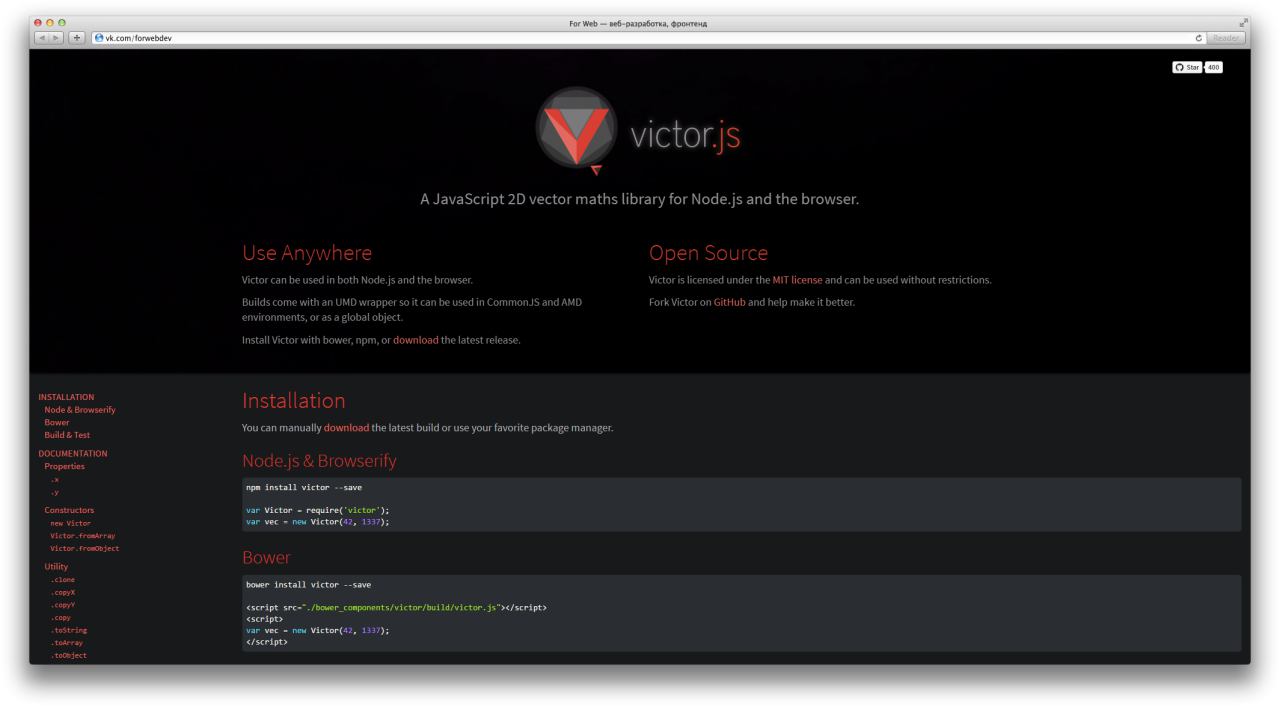Select .toArray in the sidebar
Image resolution: width=1280 pixels, height=707 pixels.
67,643
